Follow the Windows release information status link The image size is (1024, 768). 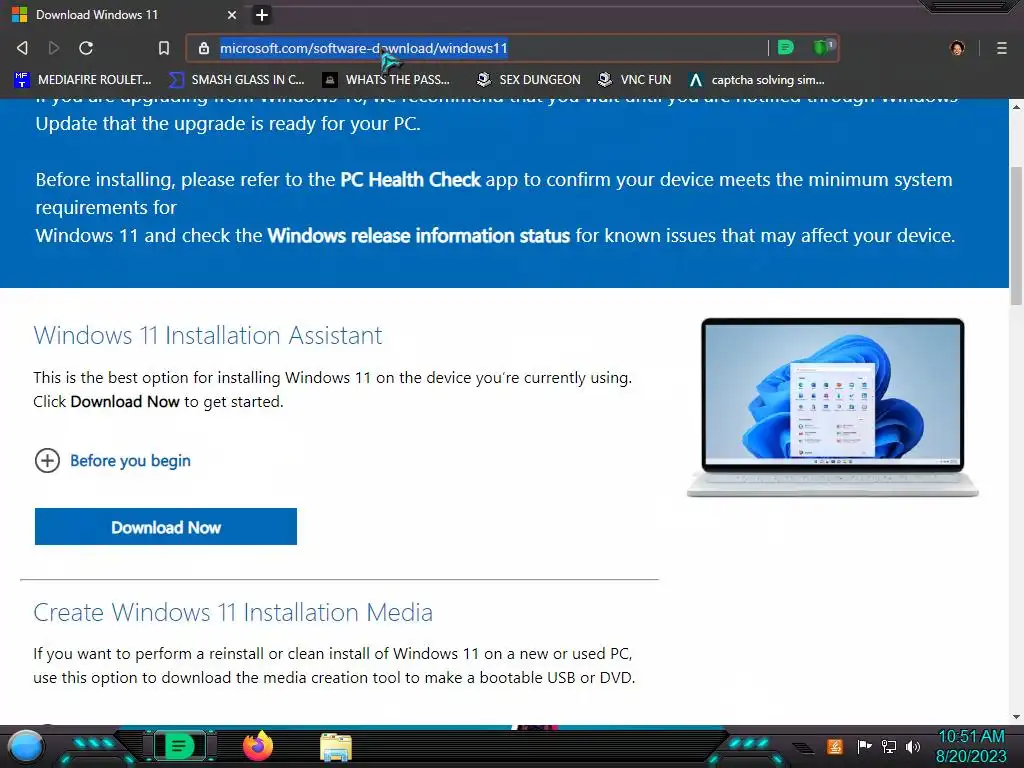419,236
